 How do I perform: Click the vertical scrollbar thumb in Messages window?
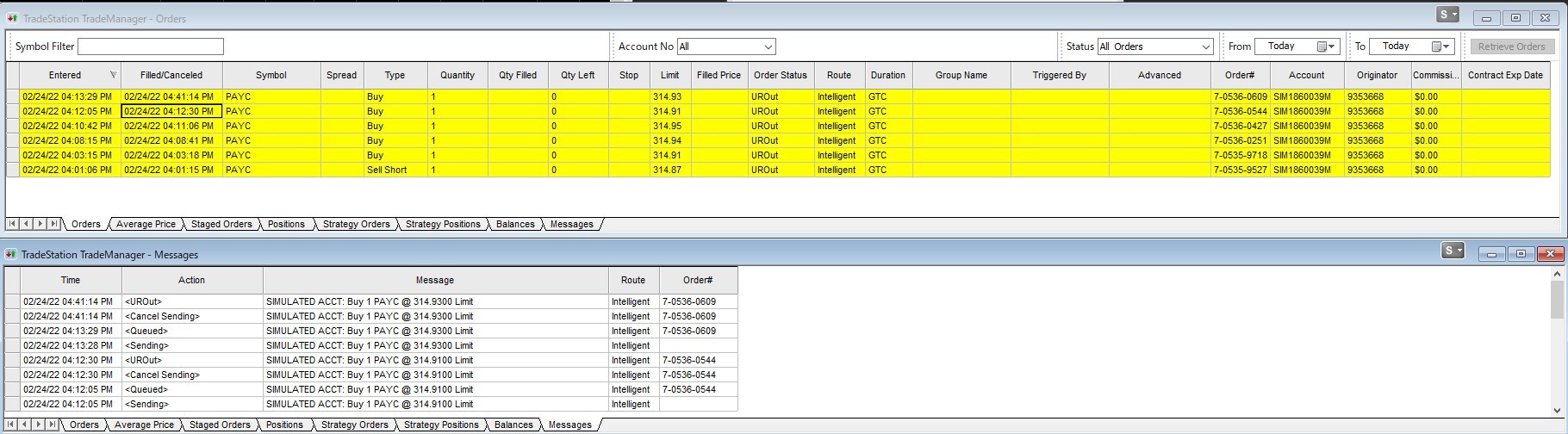[x=1557, y=300]
